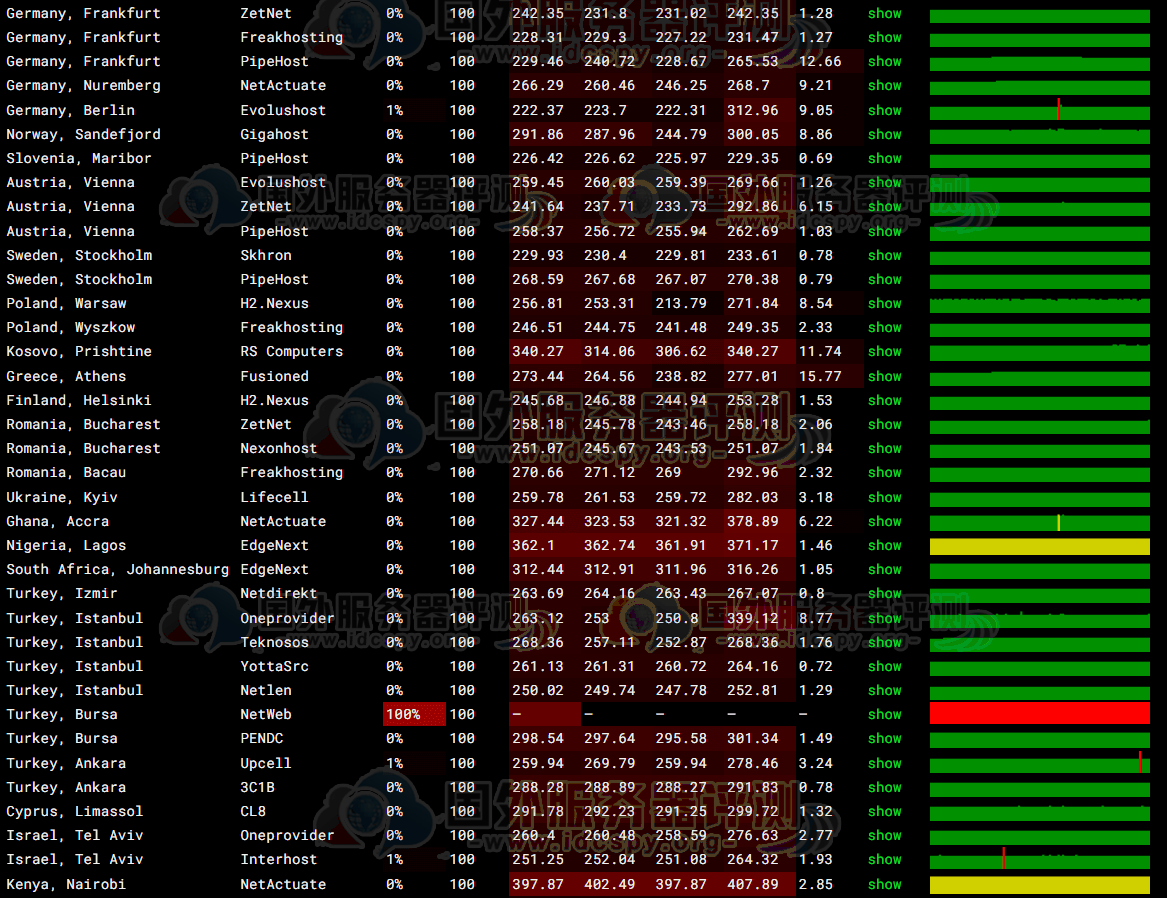Click the "Romania, Bacau" location text
This screenshot has width=1167, height=898.
pyautogui.click(x=66, y=472)
